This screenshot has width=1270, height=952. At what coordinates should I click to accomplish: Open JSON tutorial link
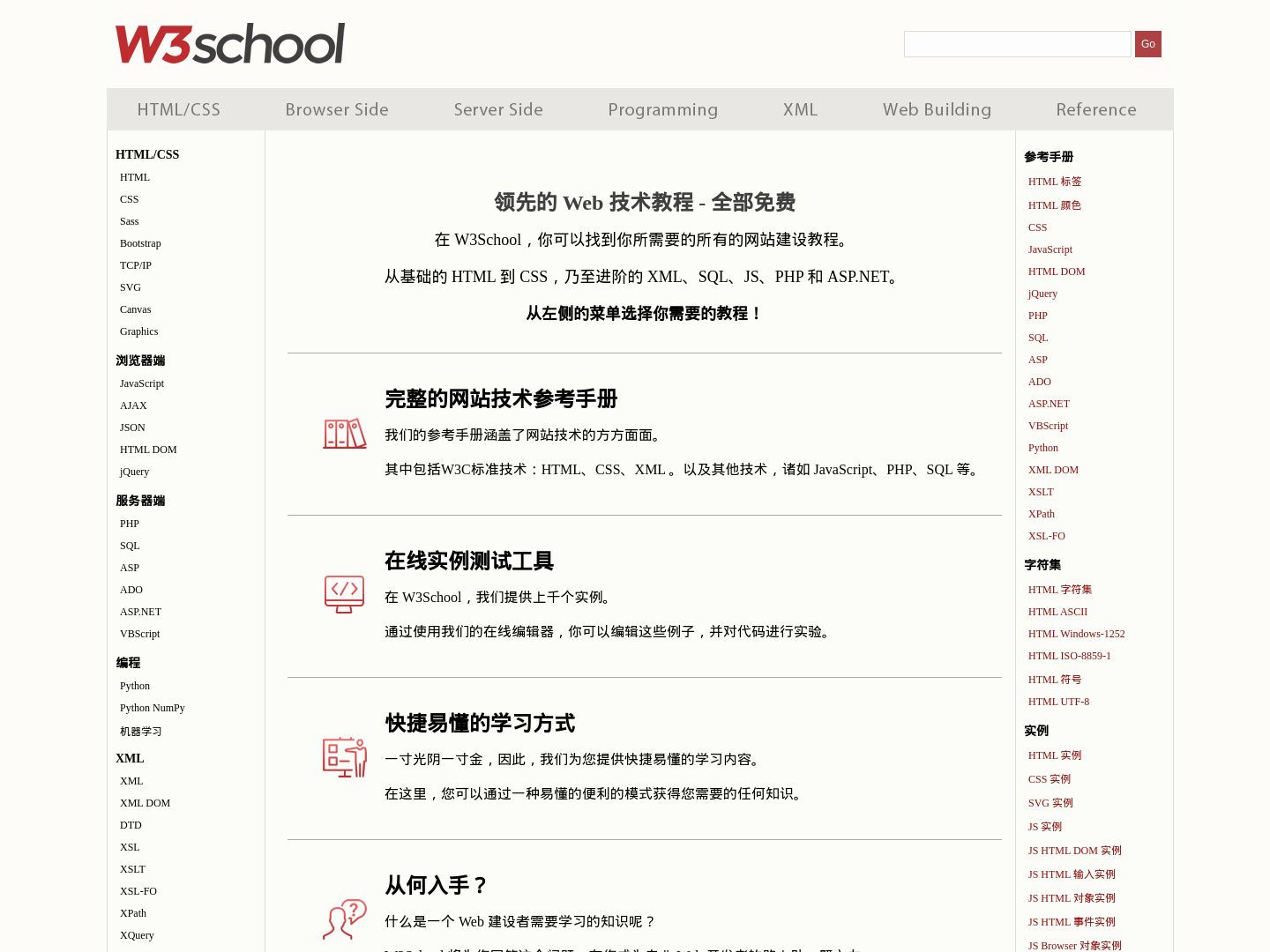coord(132,428)
